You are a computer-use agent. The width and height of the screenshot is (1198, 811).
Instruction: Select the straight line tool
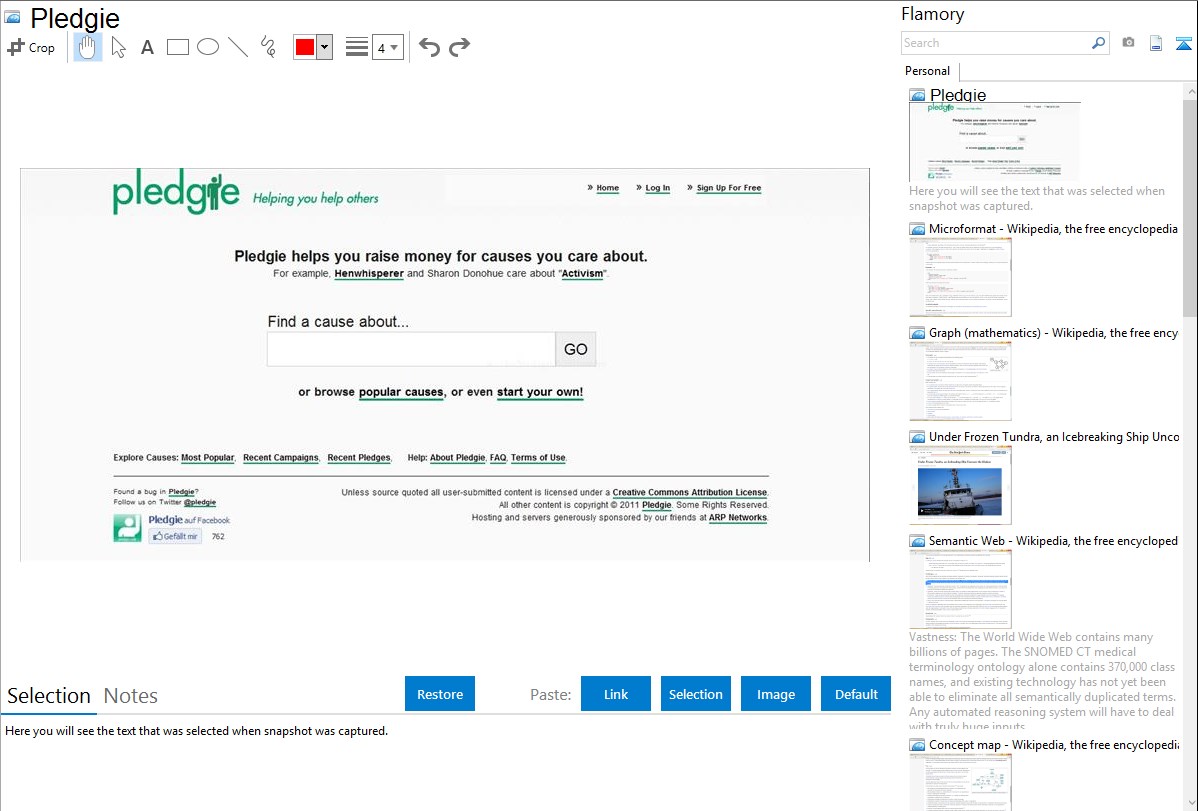(x=238, y=47)
